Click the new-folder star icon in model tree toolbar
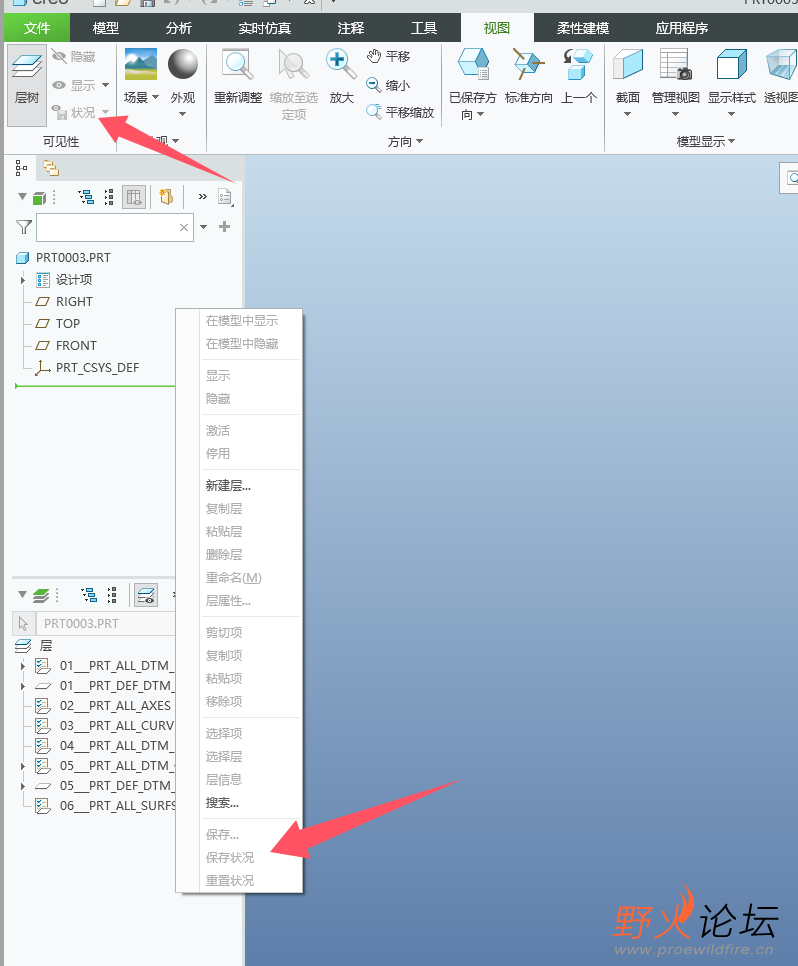The width and height of the screenshot is (798, 966). click(x=166, y=197)
